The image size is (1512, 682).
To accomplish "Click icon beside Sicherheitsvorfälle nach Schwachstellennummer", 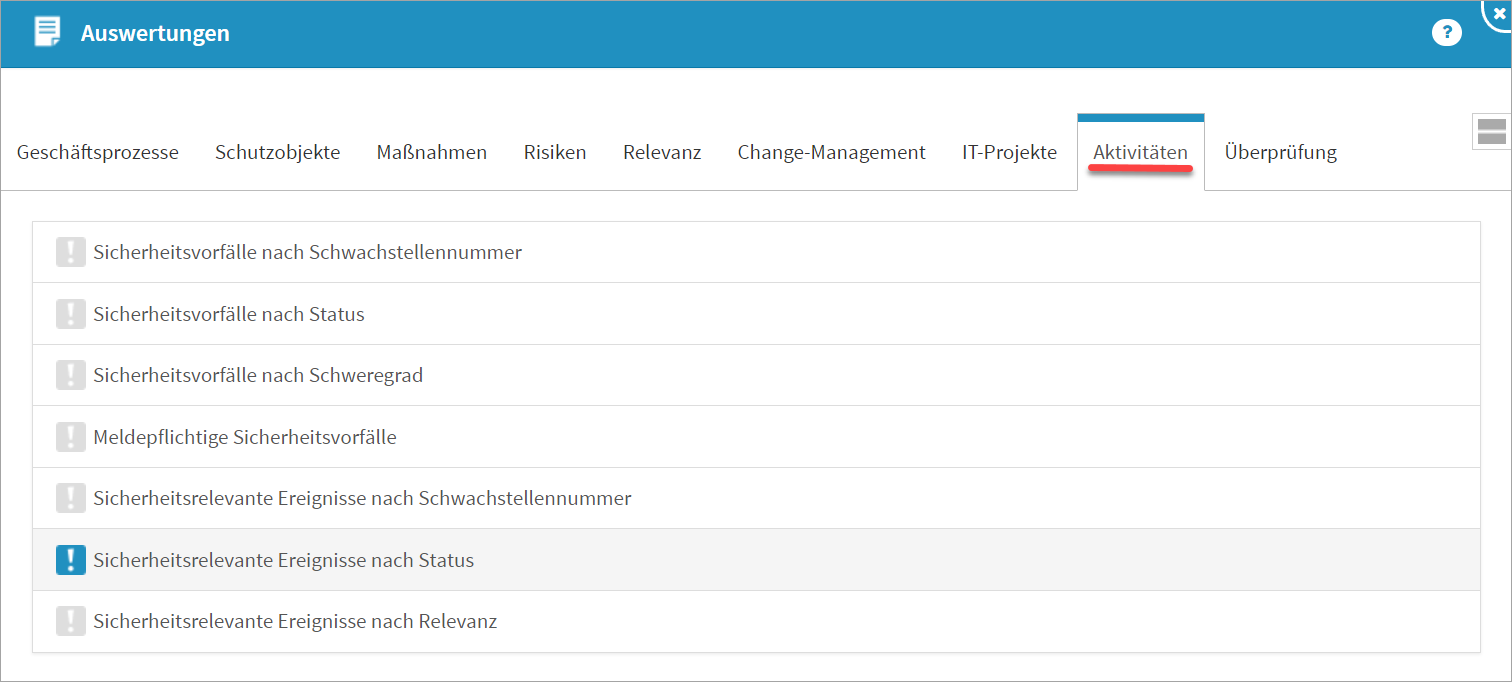I will coord(71,253).
